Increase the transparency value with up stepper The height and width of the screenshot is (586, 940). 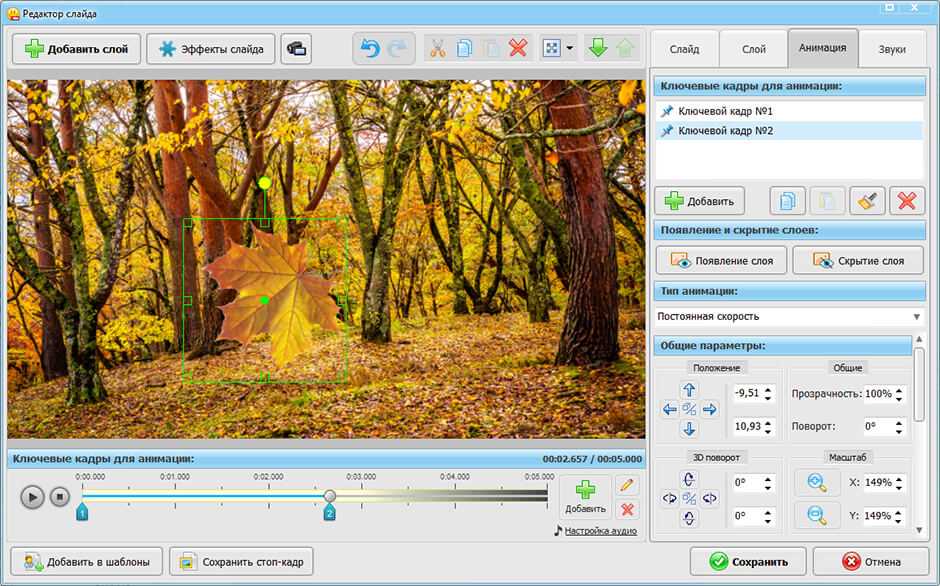901,389
